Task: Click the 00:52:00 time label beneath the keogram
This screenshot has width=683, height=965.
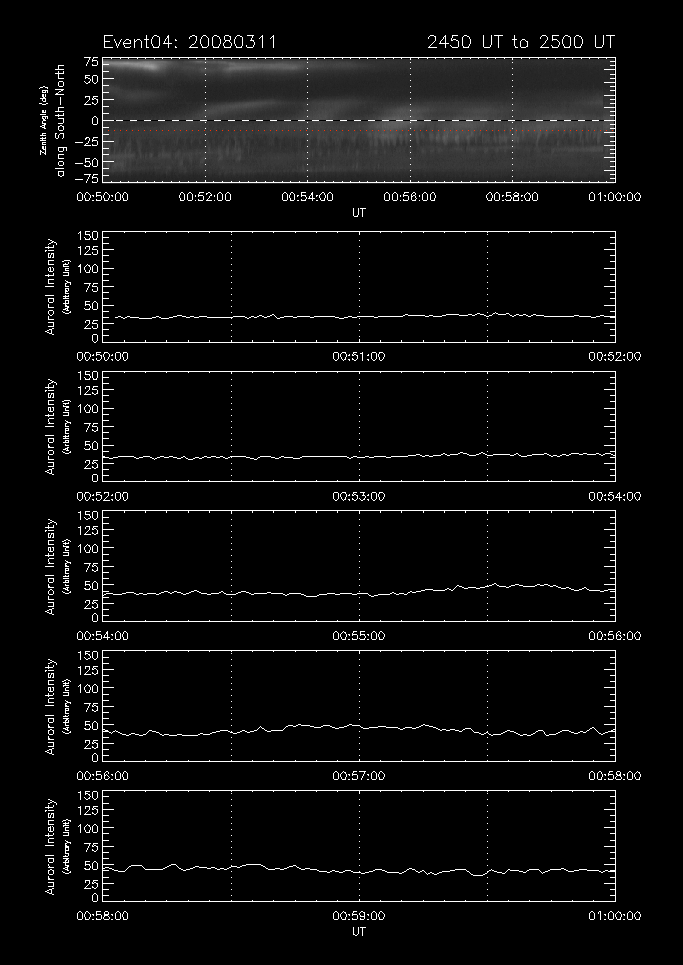Action: click(205, 197)
